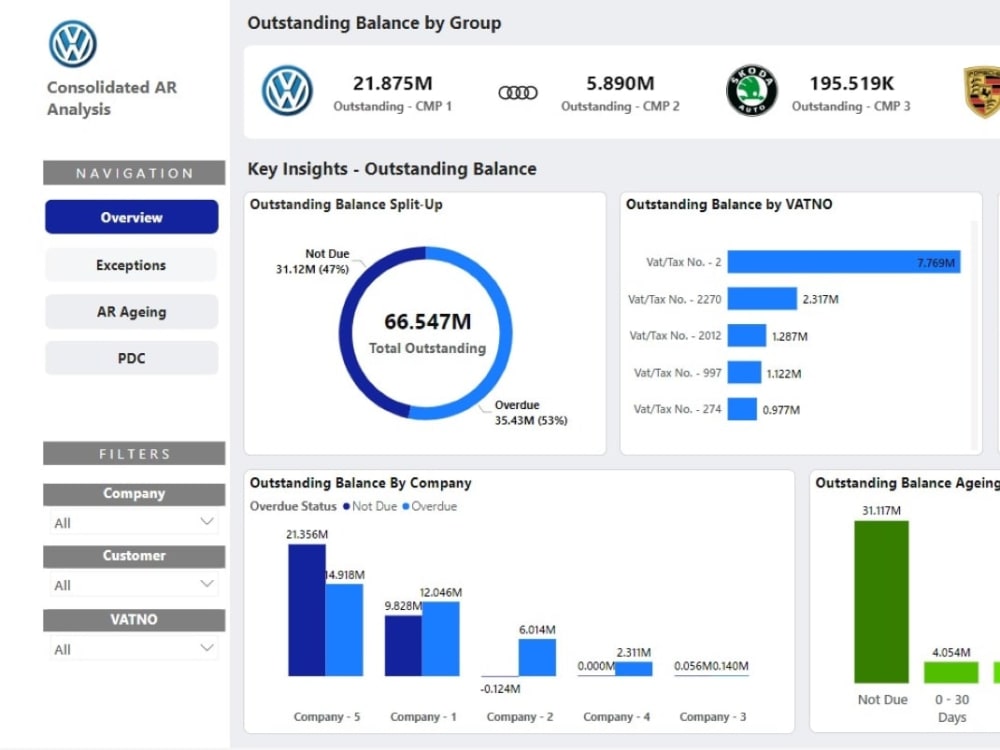The width and height of the screenshot is (1000, 750).
Task: Select the Not Due legend marker
Action: [x=346, y=506]
